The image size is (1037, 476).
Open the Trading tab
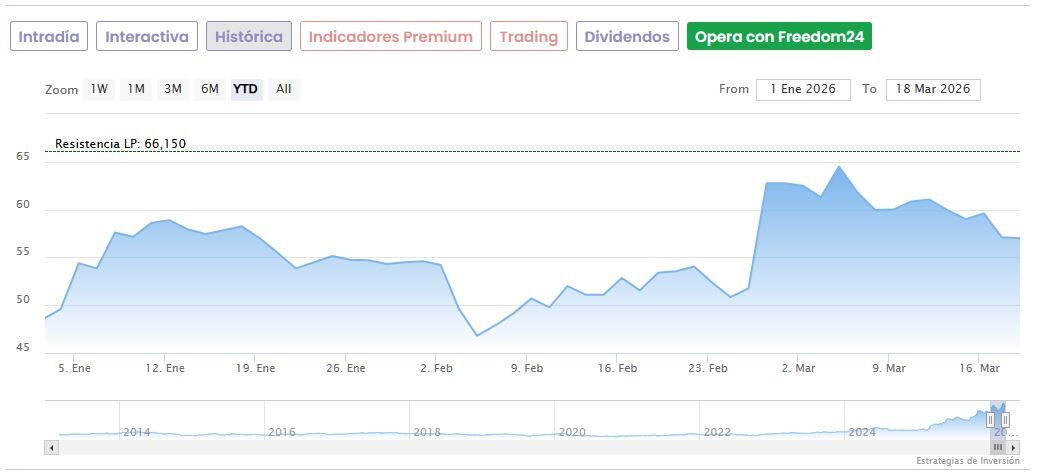pyautogui.click(x=528, y=37)
